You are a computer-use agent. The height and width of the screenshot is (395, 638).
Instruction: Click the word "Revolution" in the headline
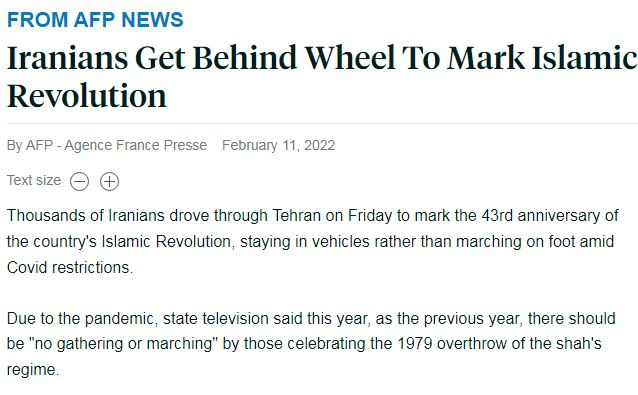[87, 96]
